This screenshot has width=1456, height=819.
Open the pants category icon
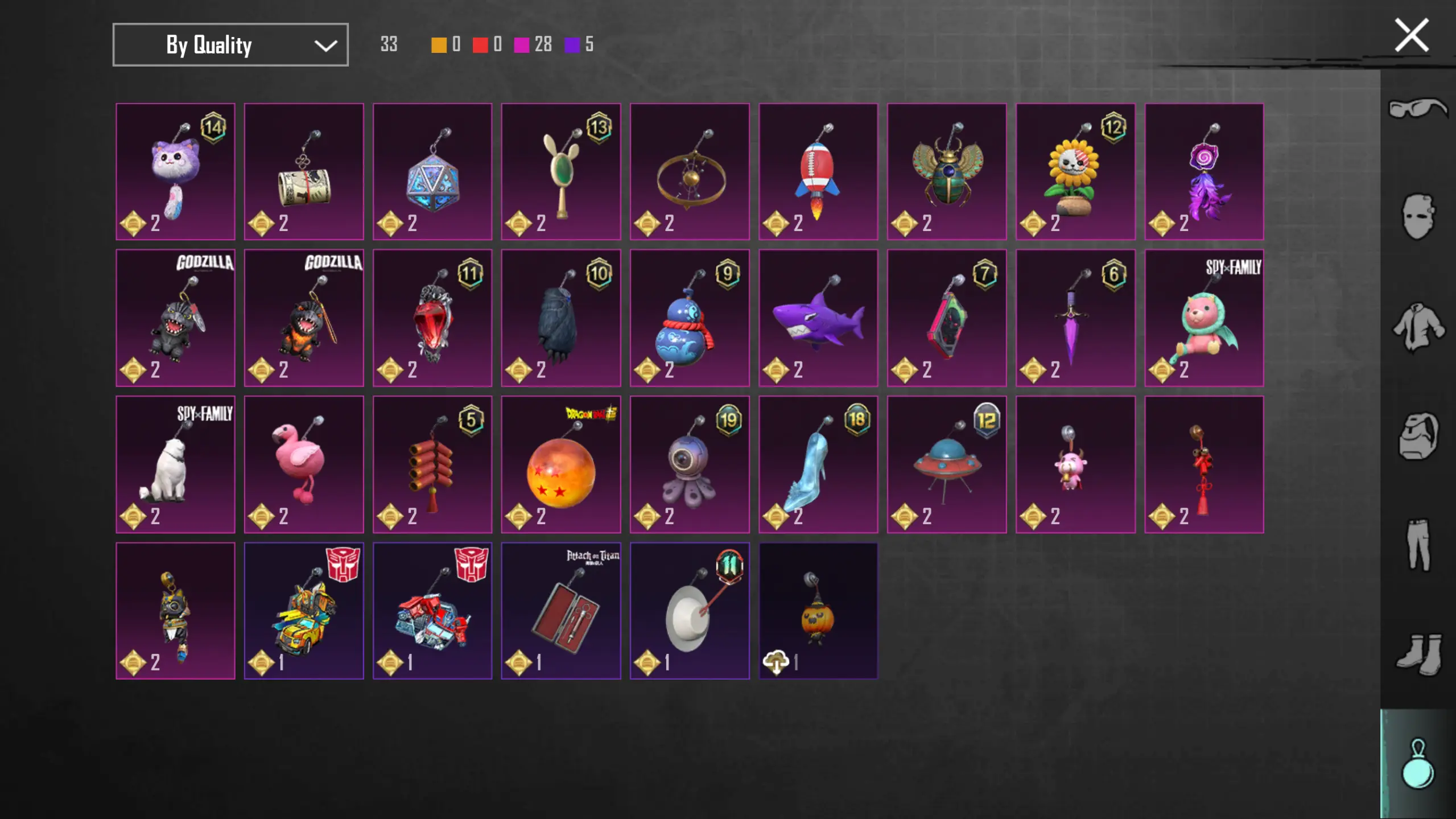point(1418,544)
